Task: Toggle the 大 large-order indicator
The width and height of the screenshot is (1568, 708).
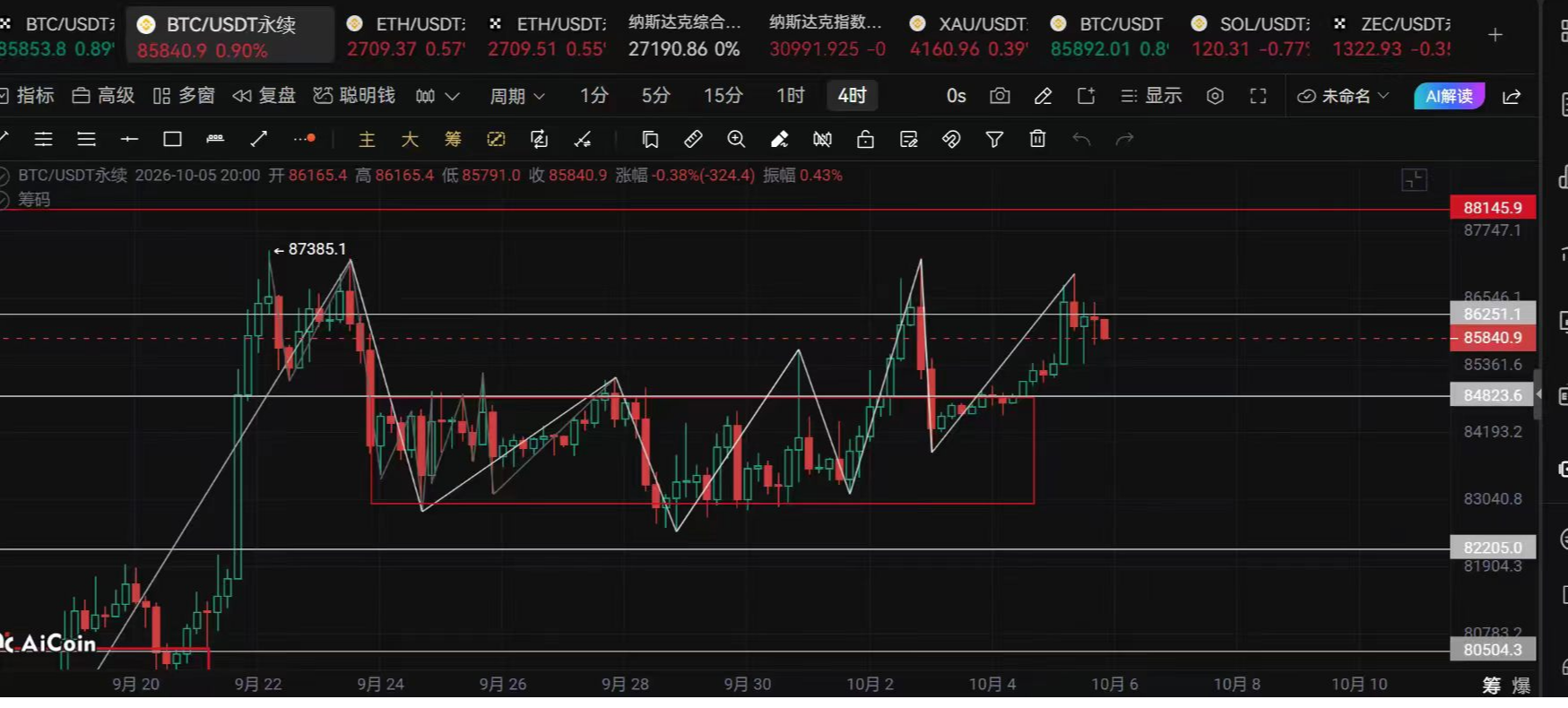Action: point(410,139)
